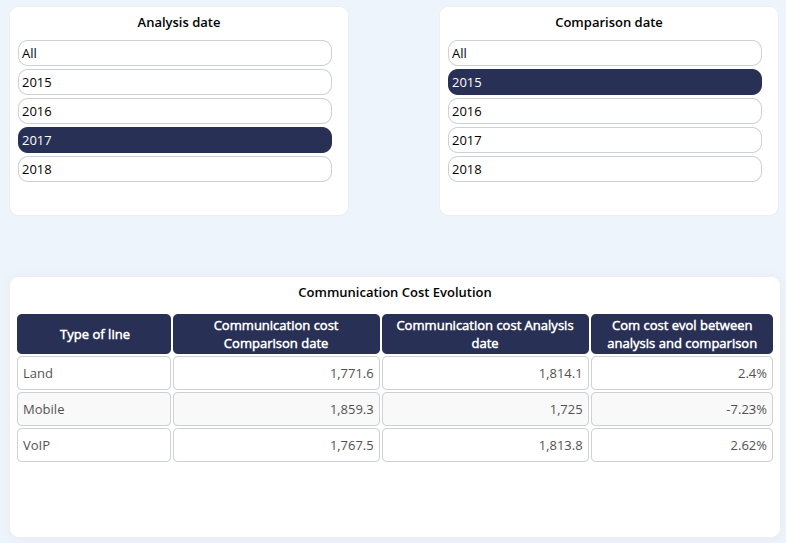Deselect 2017 in Analysis date filter

pyautogui.click(x=174, y=140)
